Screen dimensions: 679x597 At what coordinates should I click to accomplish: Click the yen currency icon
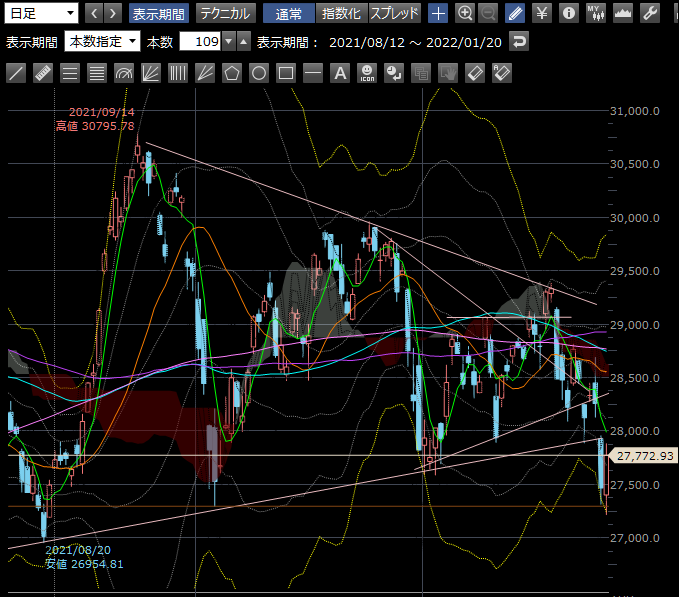[541, 13]
